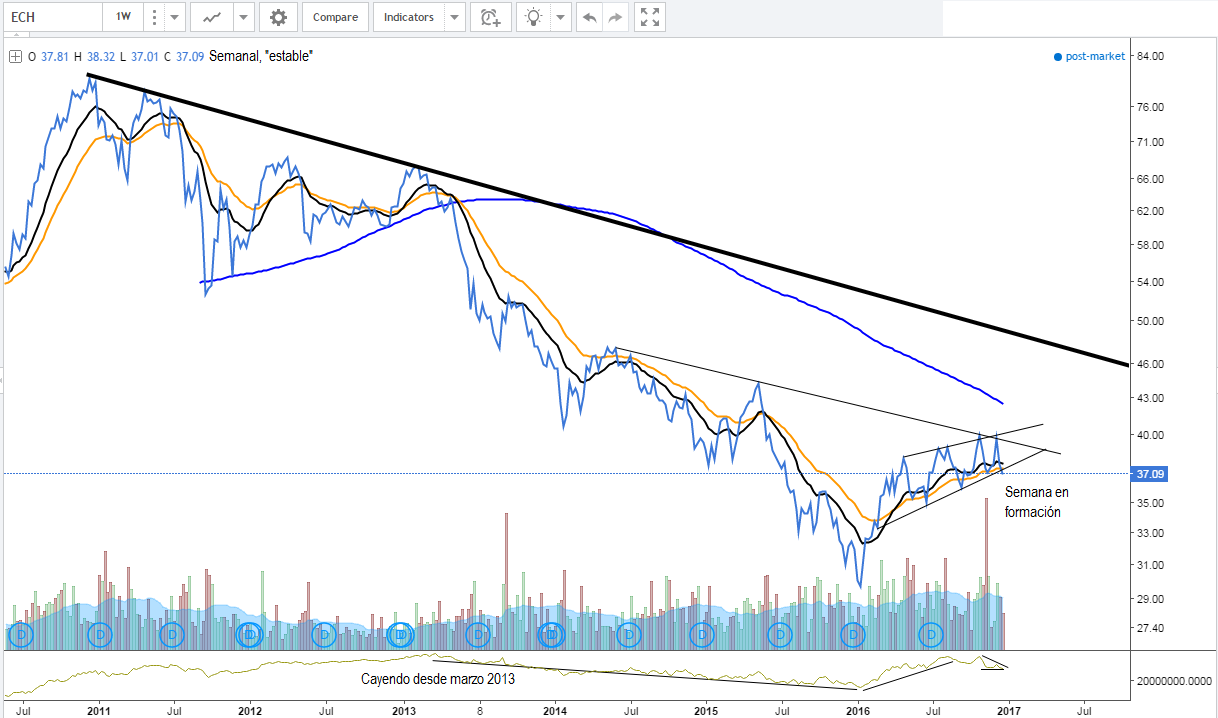Click the post-market session indicator
The height and width of the screenshot is (718, 1218).
pos(1089,57)
